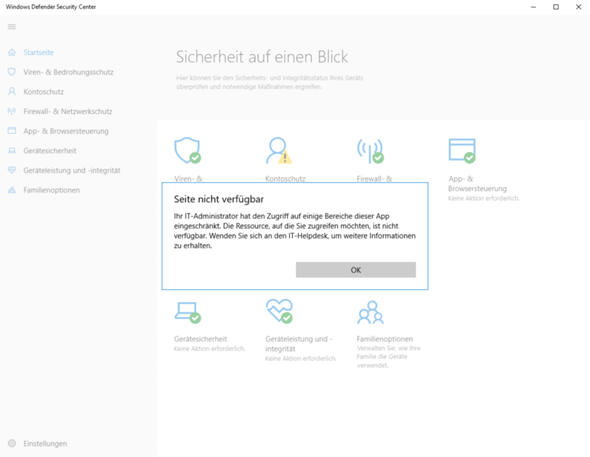Viewport: 590px width, 457px height.
Task: Open the Geräteleistung und -integrität heart tile icon
Action: [279, 311]
